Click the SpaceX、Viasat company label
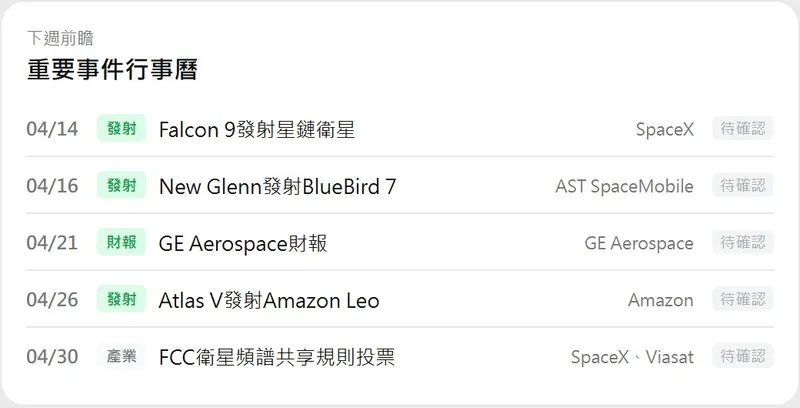Screen dimensions: 800x408 click(632, 358)
